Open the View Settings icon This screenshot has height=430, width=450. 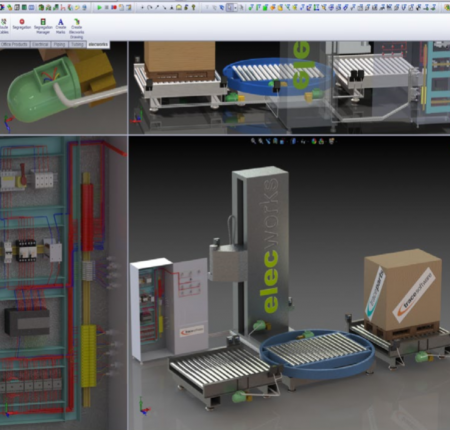331,141
